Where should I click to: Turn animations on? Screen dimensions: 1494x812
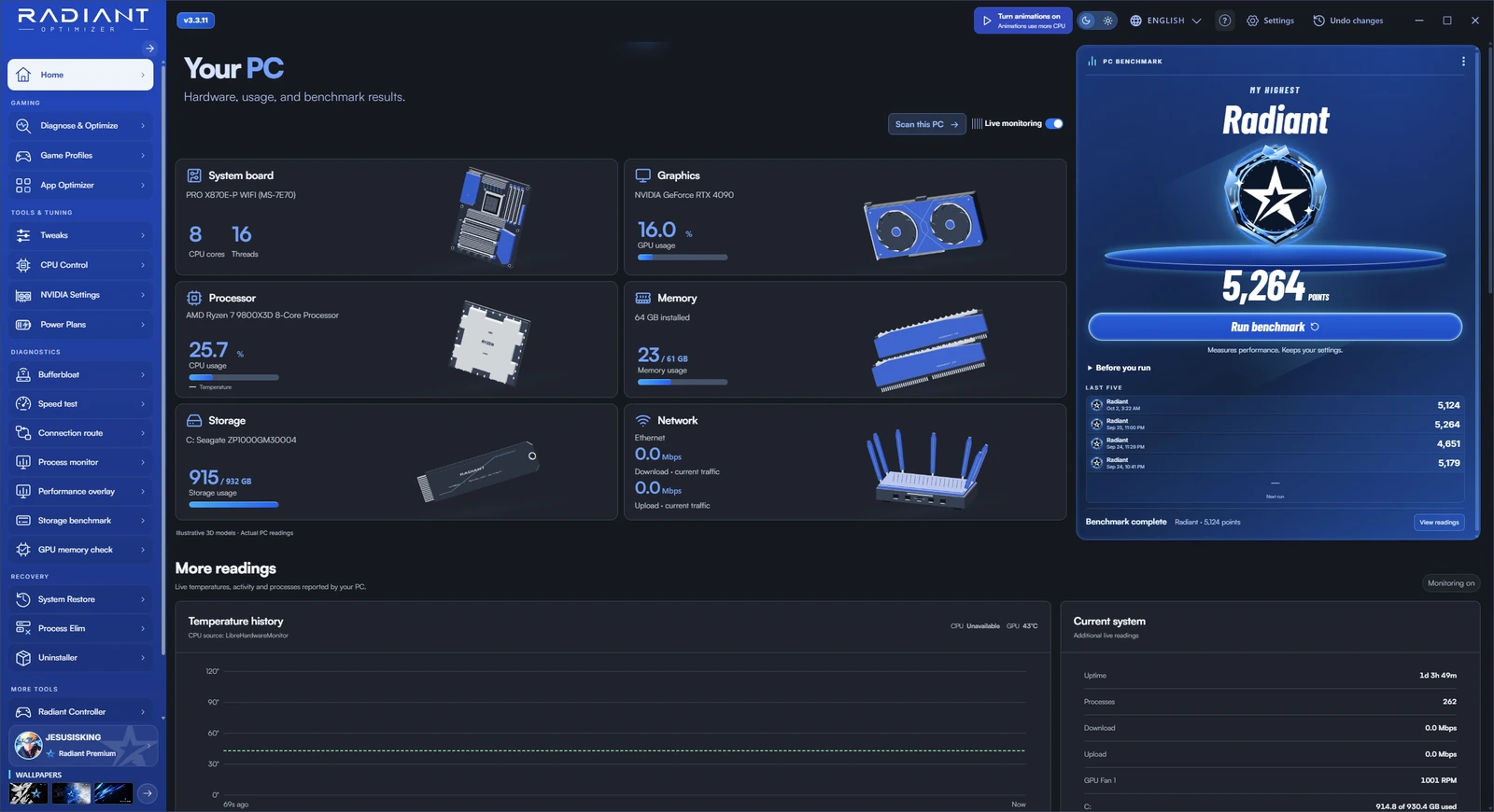click(x=1022, y=21)
